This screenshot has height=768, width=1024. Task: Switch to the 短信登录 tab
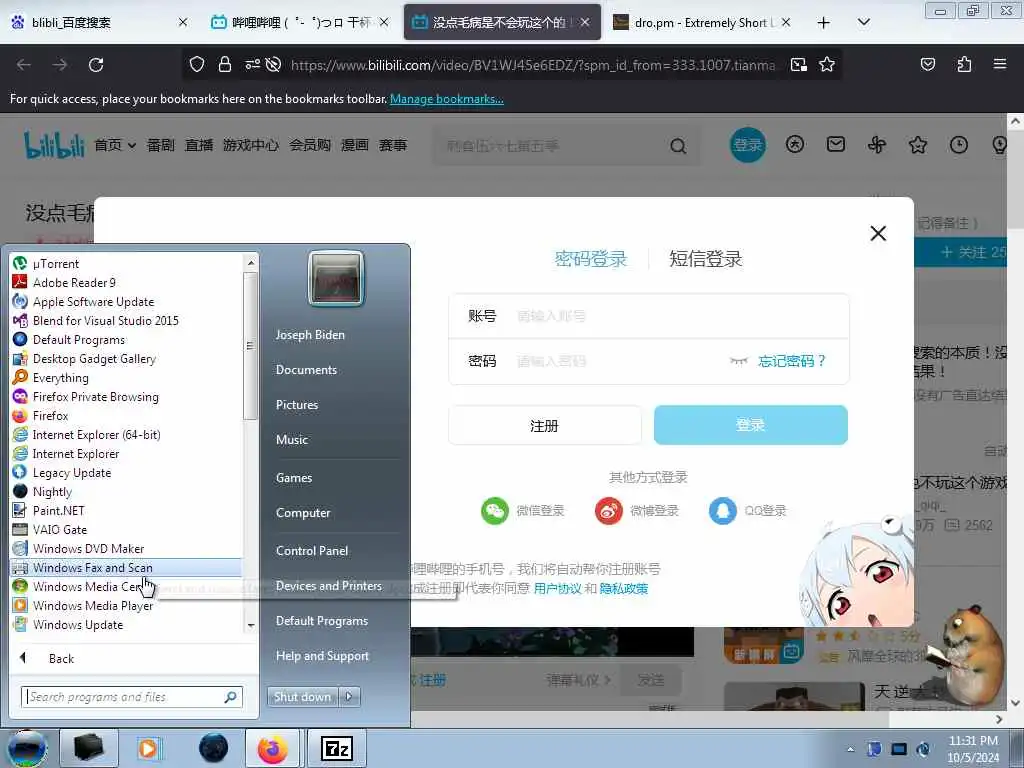point(705,259)
